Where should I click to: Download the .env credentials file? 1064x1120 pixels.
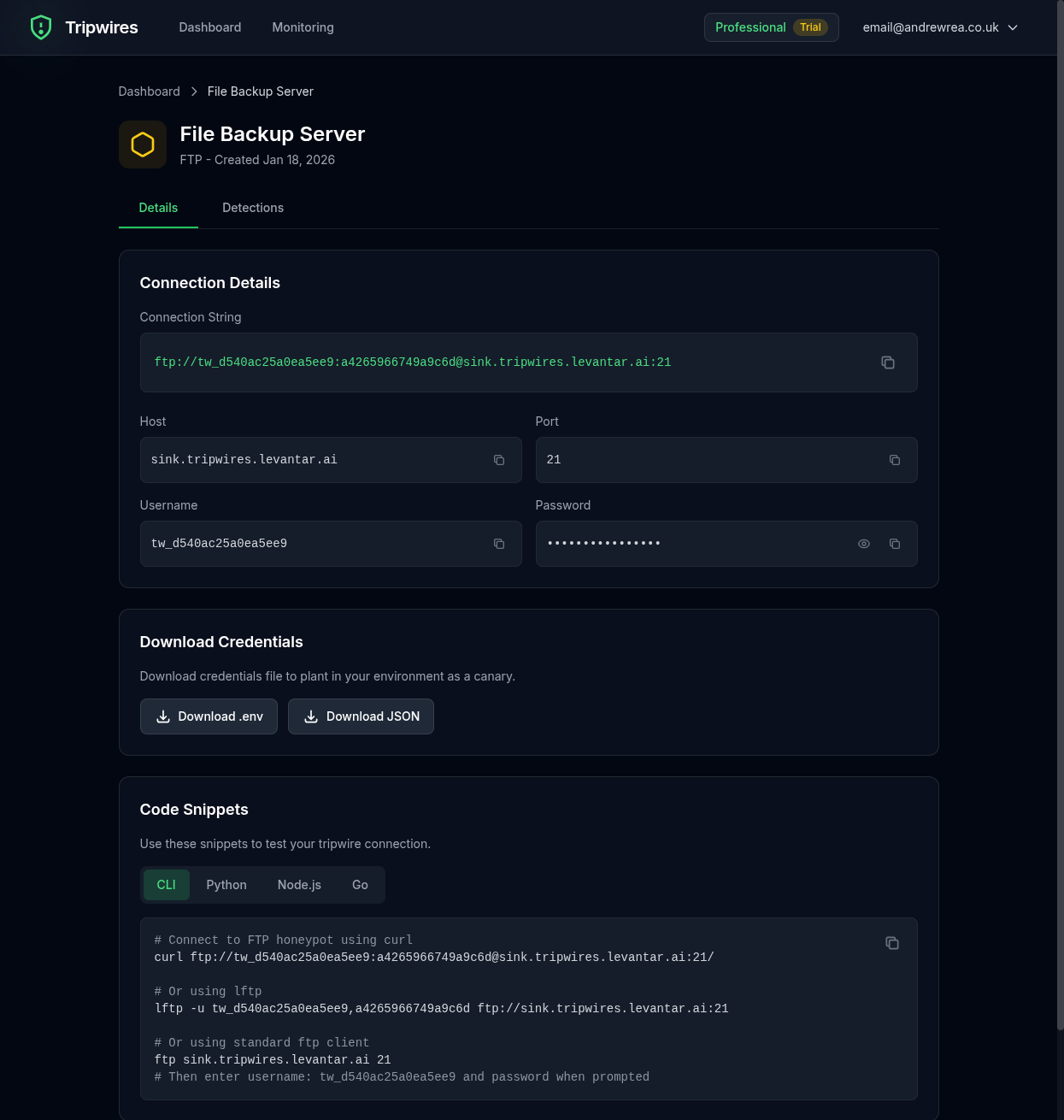click(209, 716)
